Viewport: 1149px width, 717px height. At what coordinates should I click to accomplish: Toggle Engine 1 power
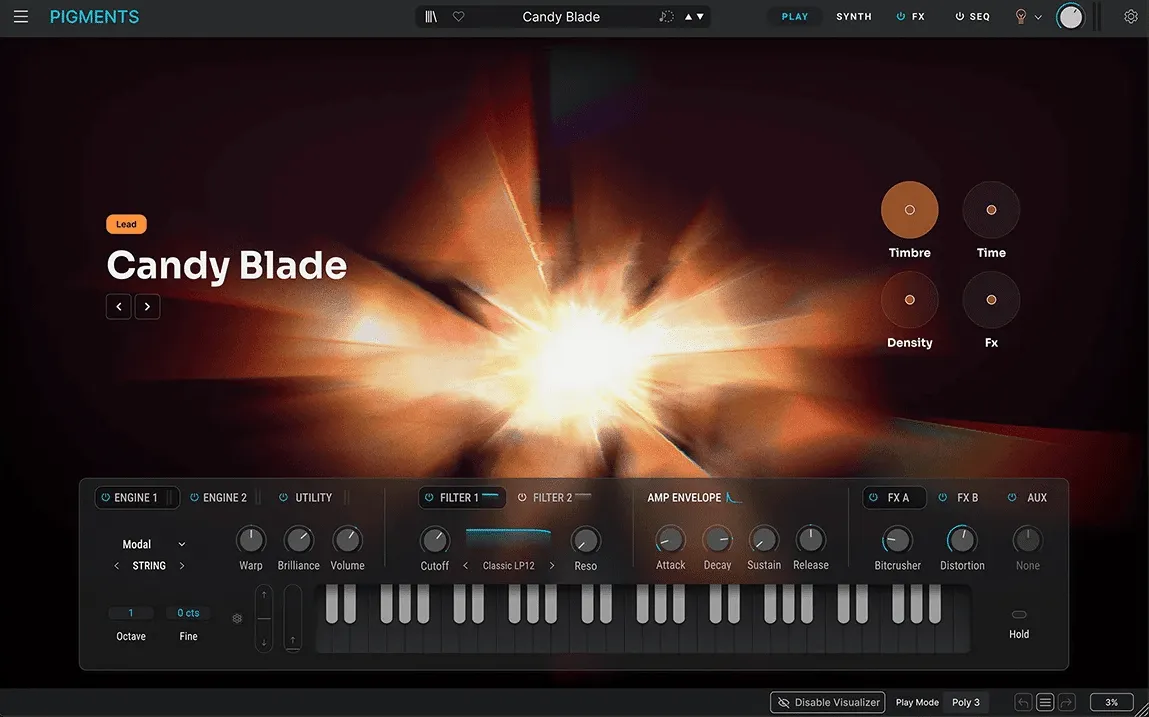pyautogui.click(x=106, y=498)
